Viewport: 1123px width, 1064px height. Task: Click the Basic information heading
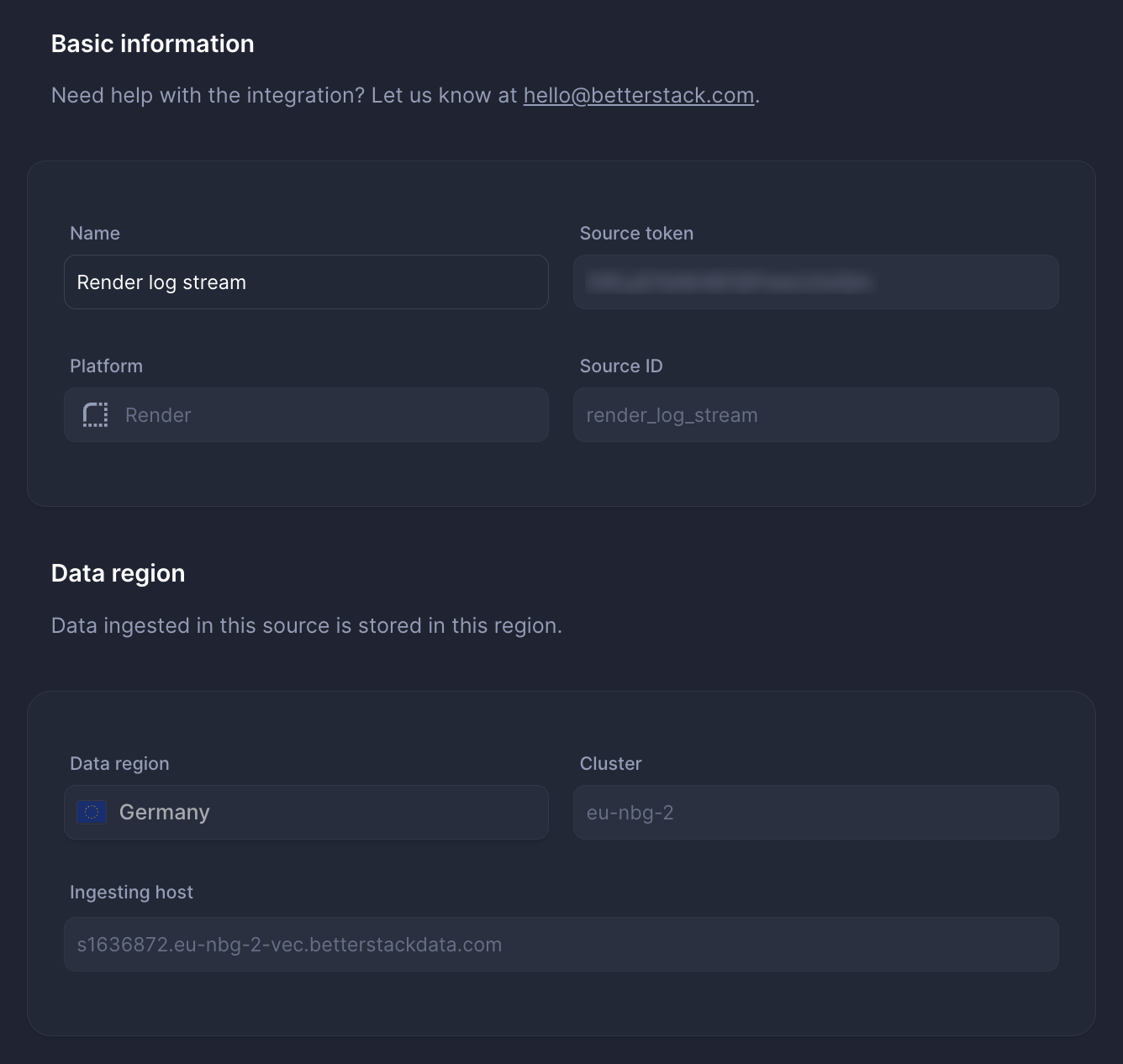(152, 43)
